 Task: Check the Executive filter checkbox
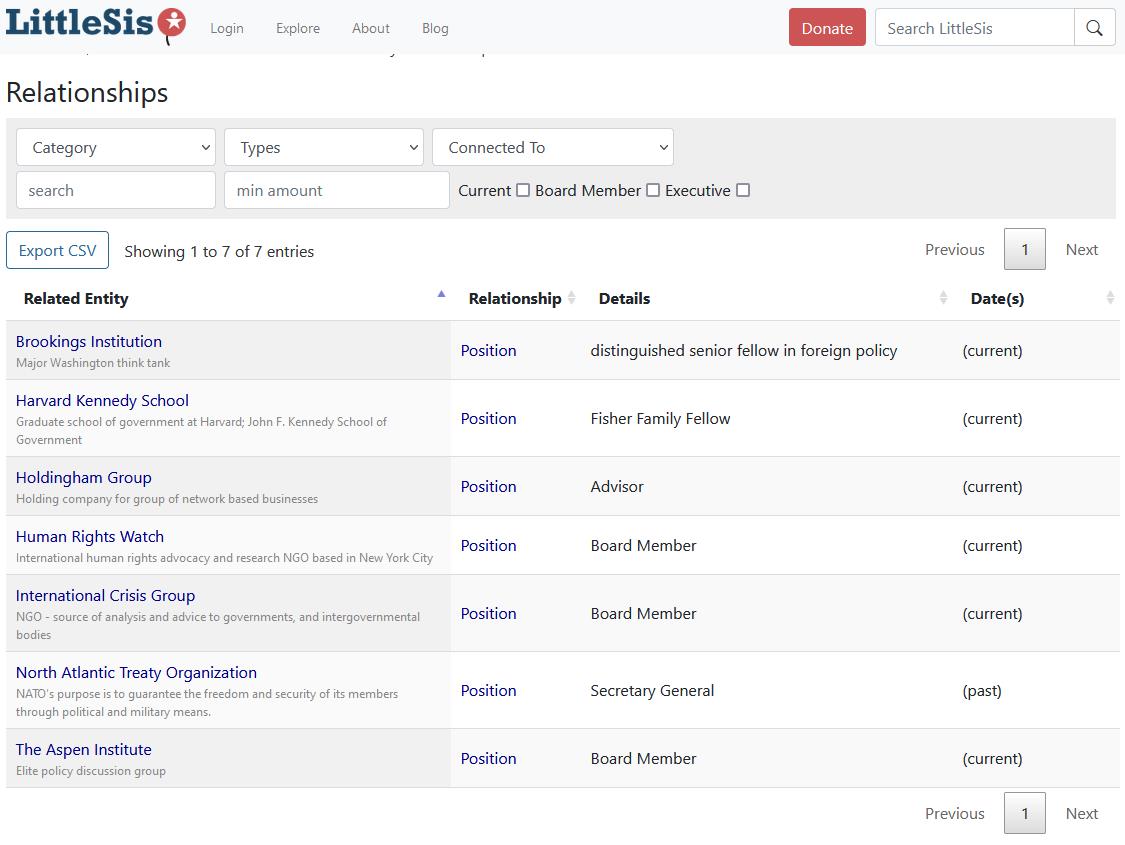tap(743, 190)
